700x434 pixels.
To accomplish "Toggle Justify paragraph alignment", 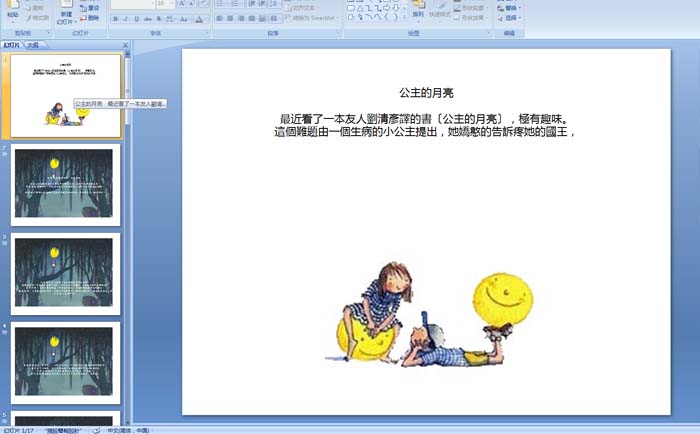I will pos(252,18).
